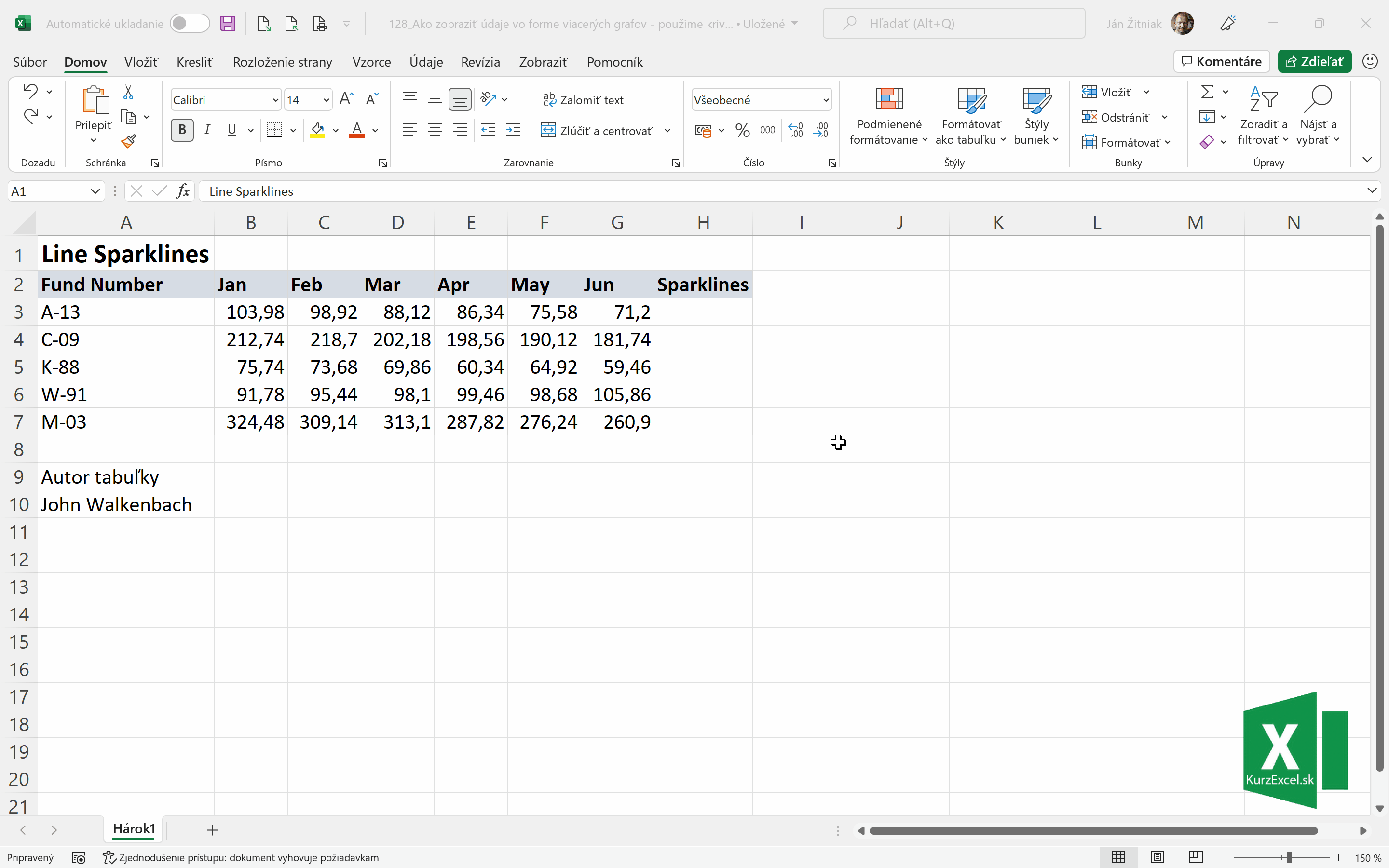Click the top vertical align icon
The width and height of the screenshot is (1389, 868).
tap(409, 99)
